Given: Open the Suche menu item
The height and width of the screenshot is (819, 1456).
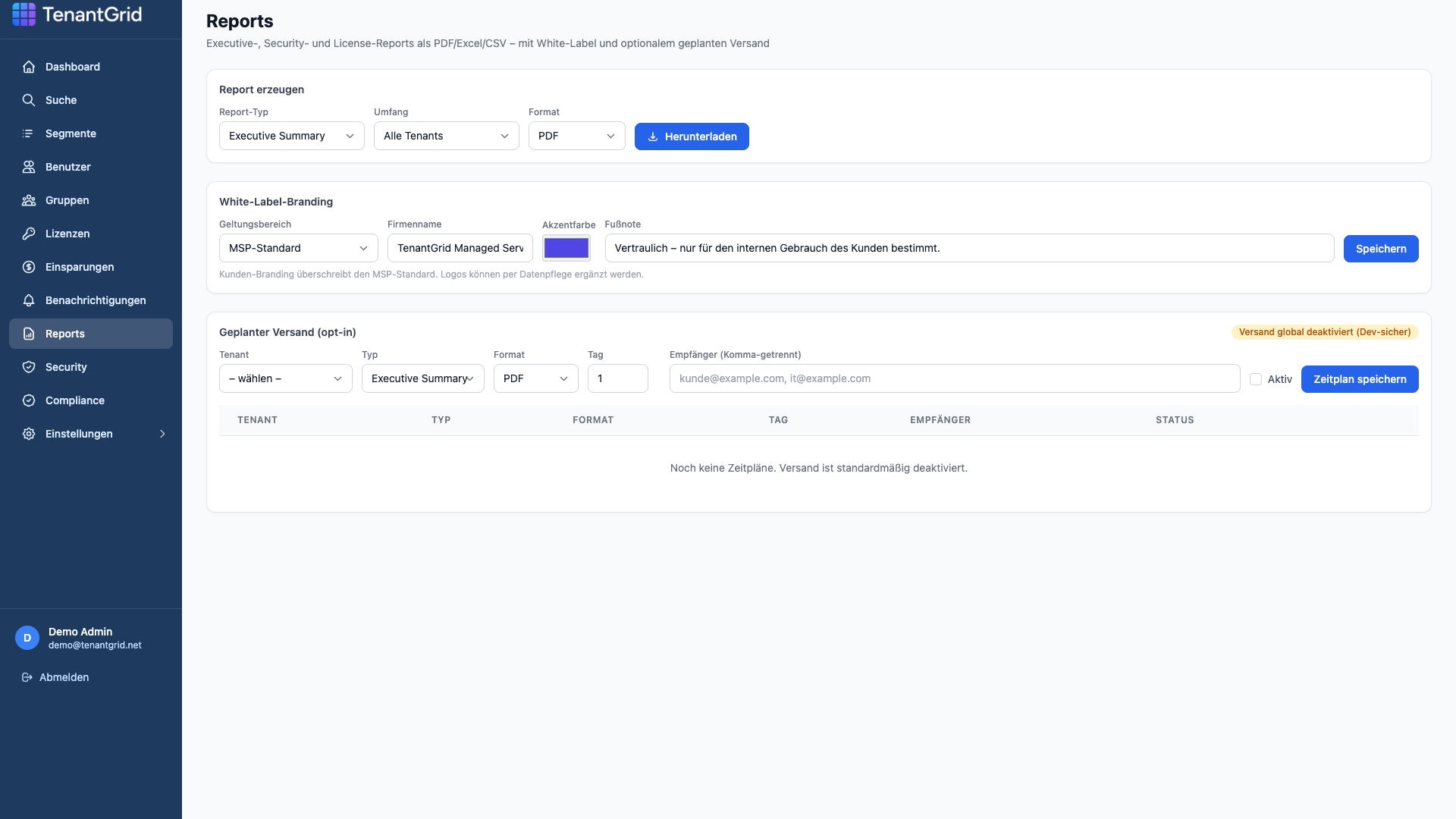Looking at the screenshot, I should (91, 100).
